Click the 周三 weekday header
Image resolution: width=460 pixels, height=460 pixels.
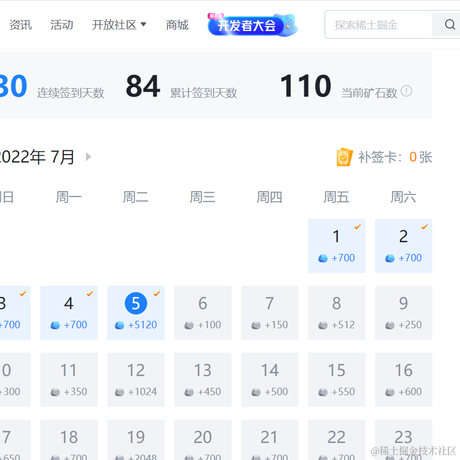202,197
